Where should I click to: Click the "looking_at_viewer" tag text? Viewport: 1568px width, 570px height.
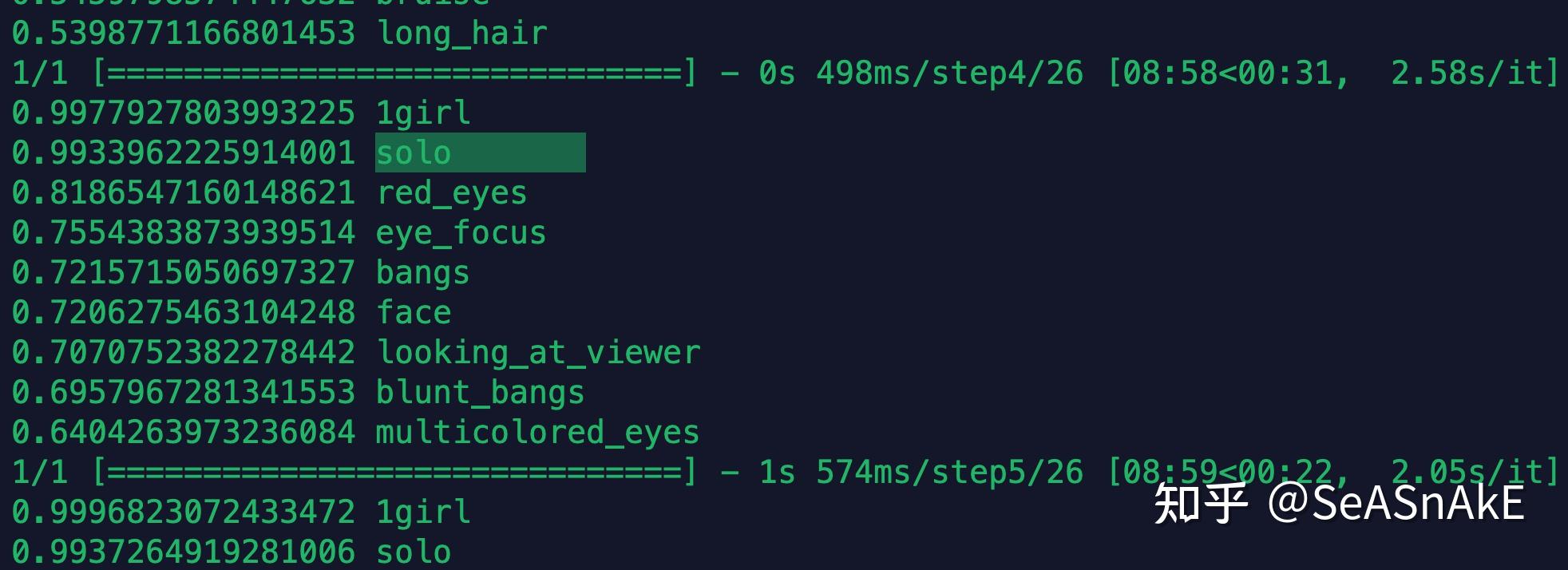tap(538, 352)
